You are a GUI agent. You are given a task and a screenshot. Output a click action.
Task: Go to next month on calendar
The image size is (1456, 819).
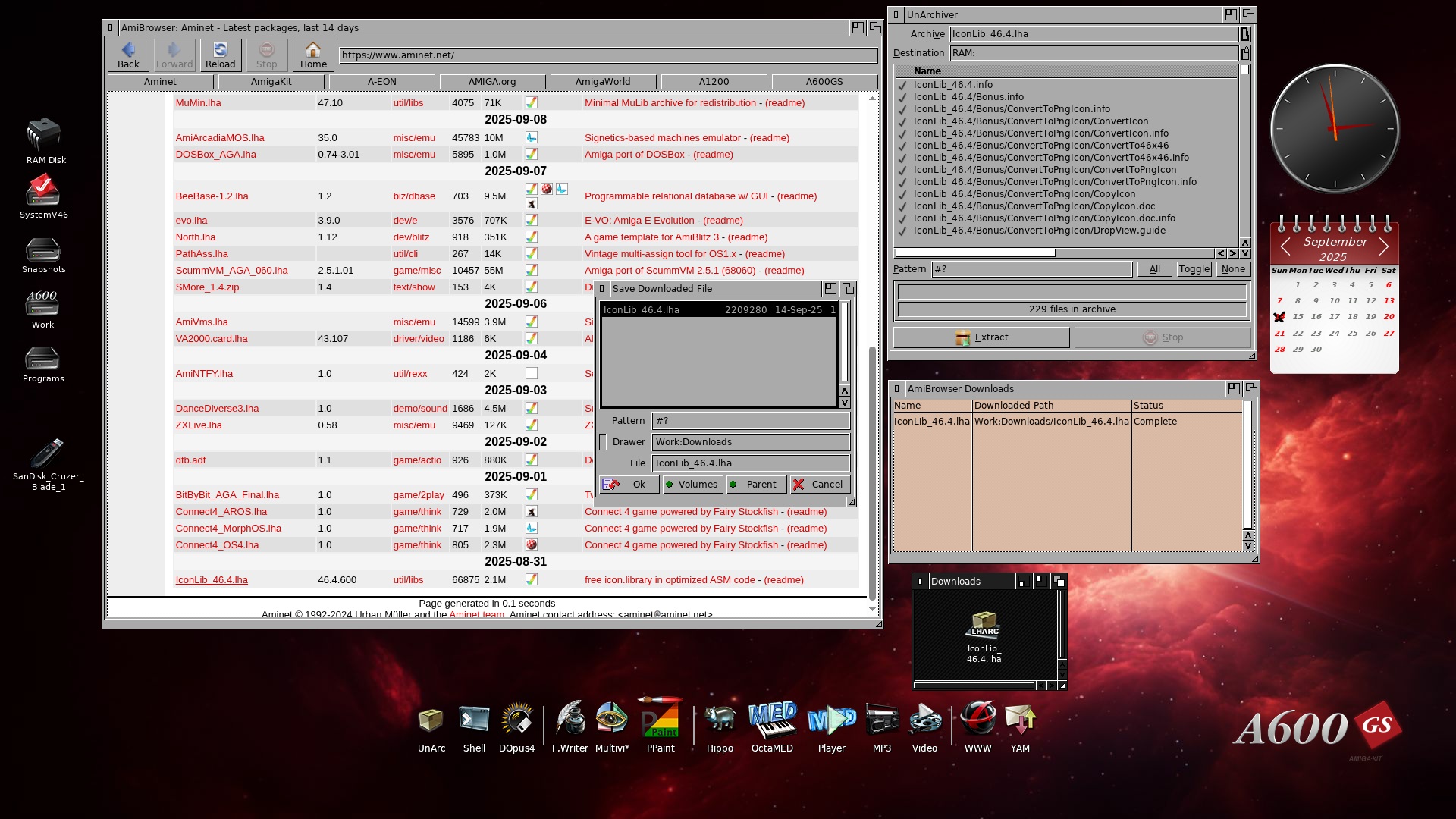coord(1384,246)
